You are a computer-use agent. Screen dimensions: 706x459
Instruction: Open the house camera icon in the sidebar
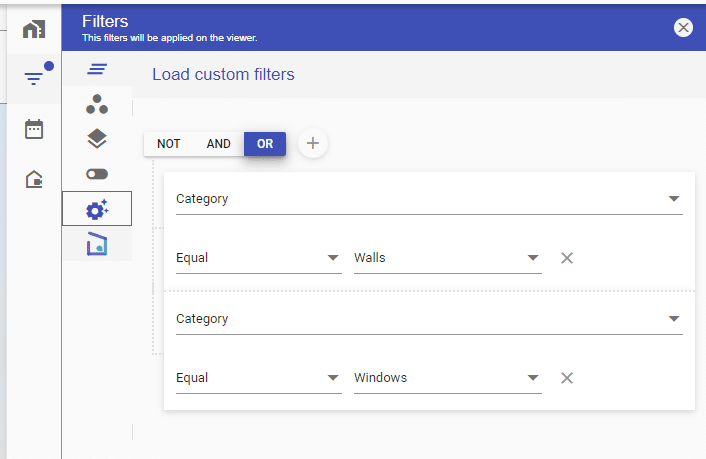[34, 179]
